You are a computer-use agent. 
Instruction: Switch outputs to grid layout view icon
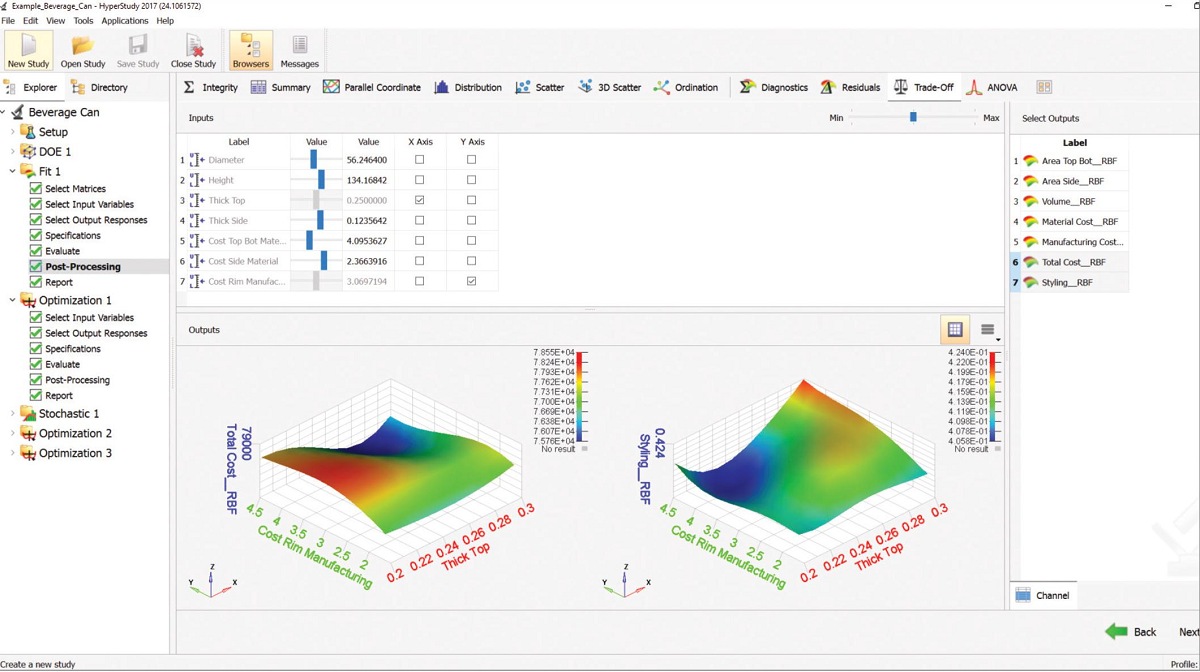coord(955,329)
